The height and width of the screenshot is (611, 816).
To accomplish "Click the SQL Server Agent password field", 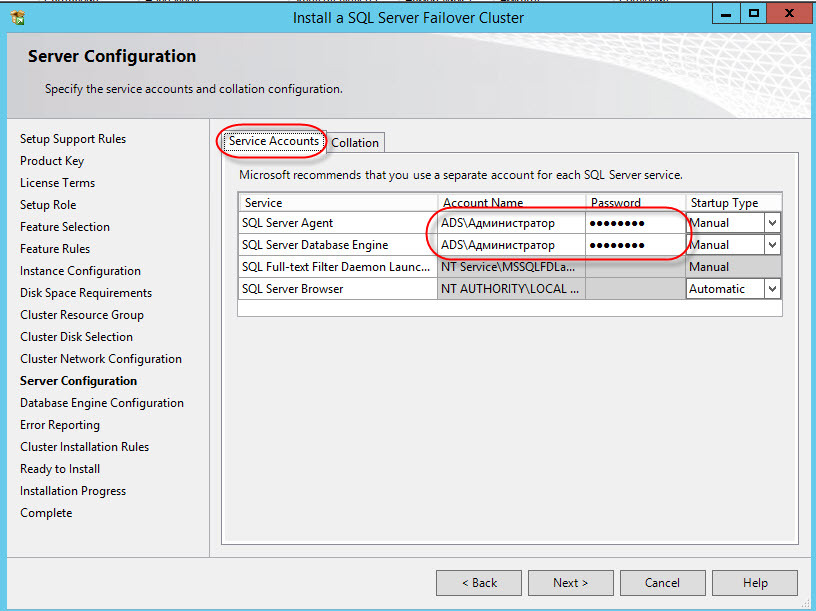I will [x=634, y=223].
